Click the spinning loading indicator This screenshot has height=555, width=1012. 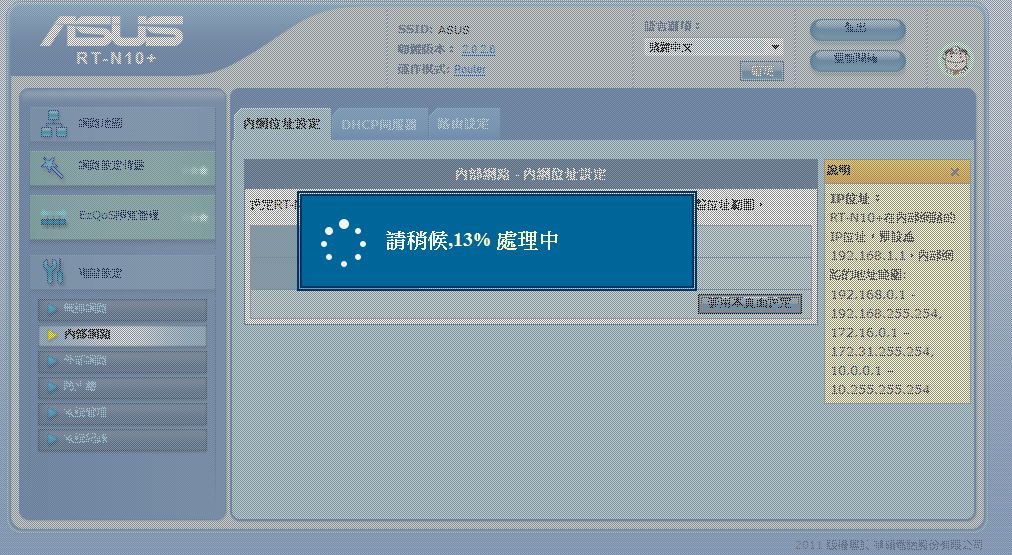(342, 243)
